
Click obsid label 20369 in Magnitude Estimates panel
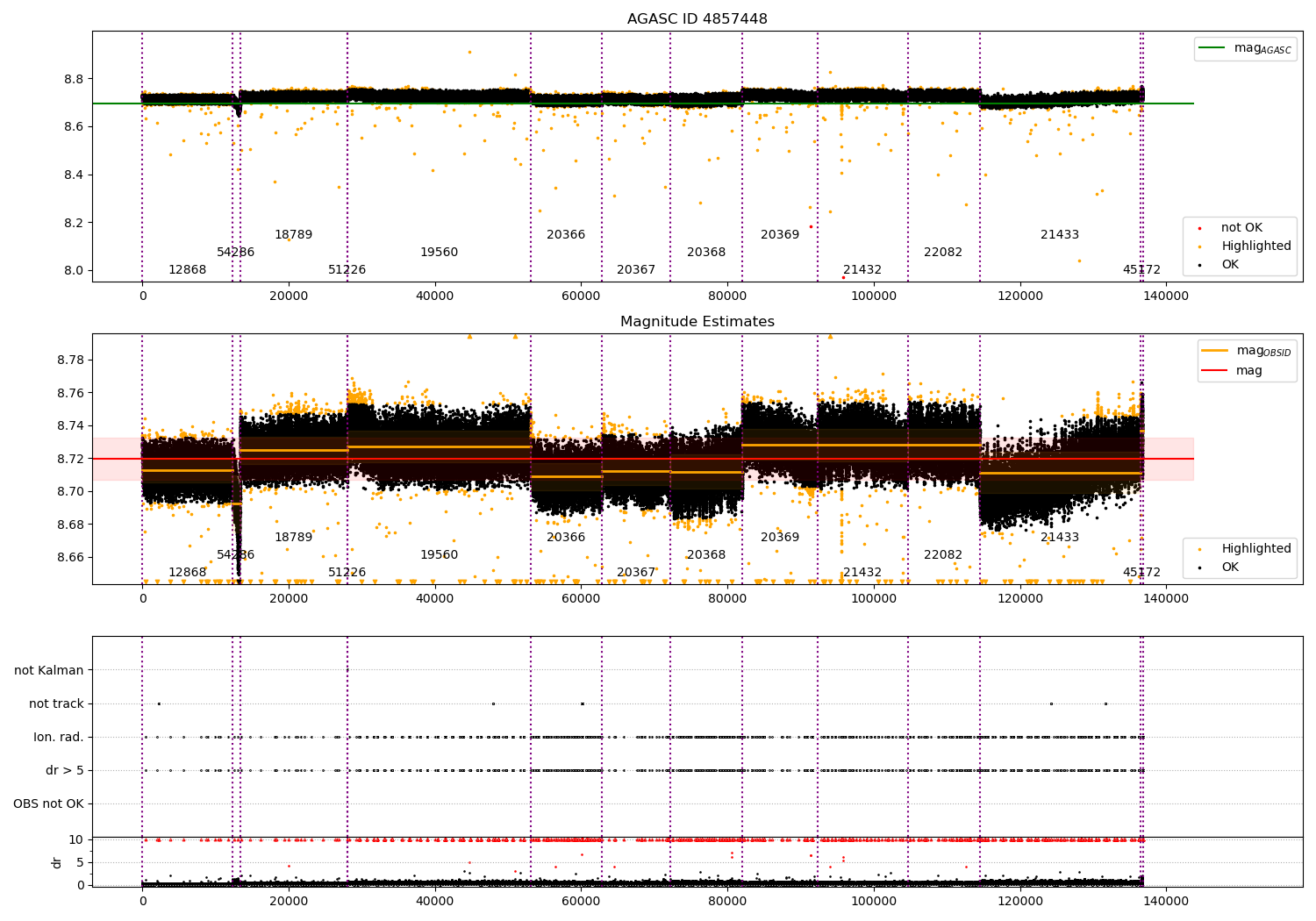coord(780,538)
